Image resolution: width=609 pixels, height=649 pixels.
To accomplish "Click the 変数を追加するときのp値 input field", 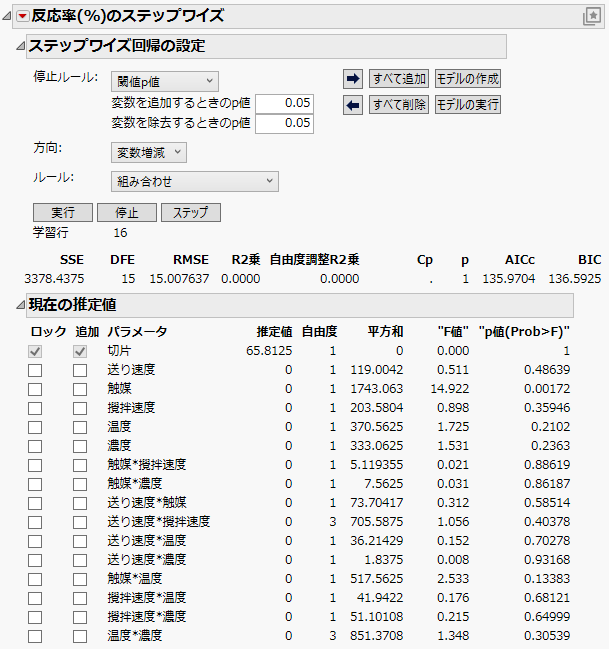I will (284, 103).
